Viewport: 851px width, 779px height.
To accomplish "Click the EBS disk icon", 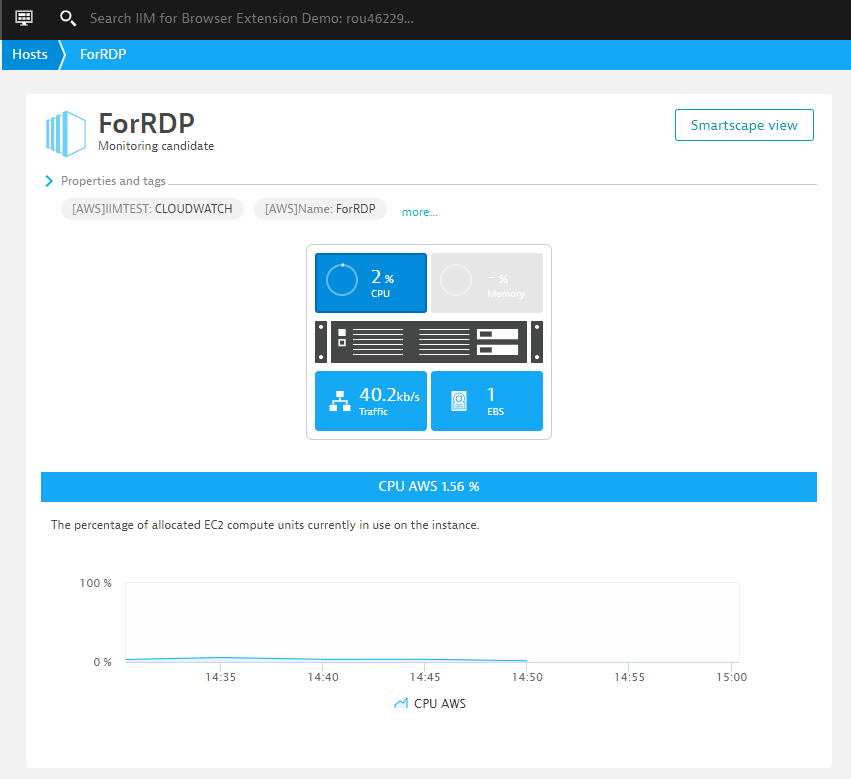I will [458, 402].
